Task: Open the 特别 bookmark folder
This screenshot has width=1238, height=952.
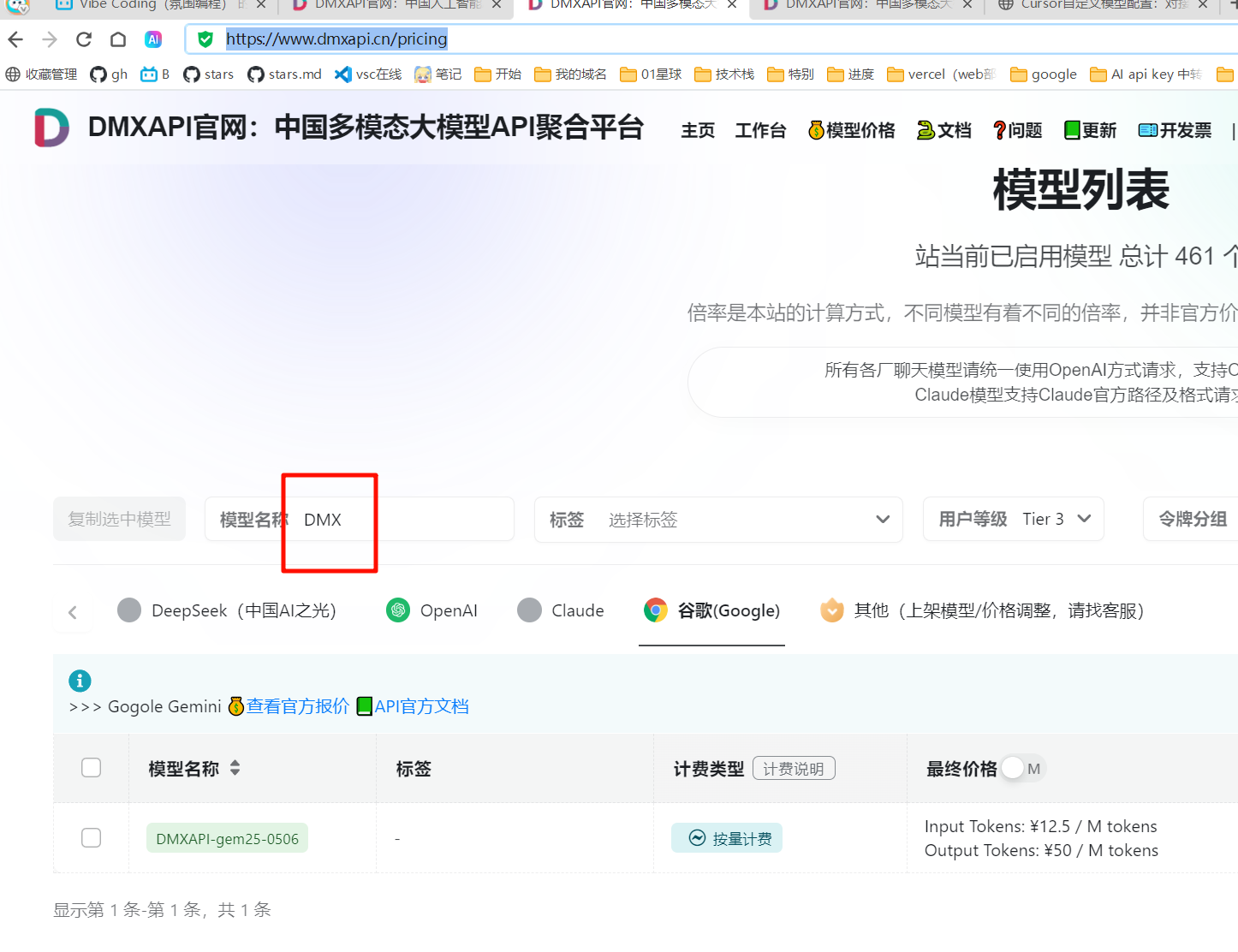Action: point(790,74)
